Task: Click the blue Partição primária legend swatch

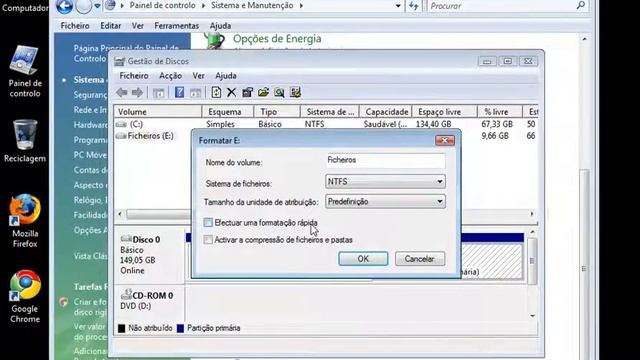Action: [180, 328]
